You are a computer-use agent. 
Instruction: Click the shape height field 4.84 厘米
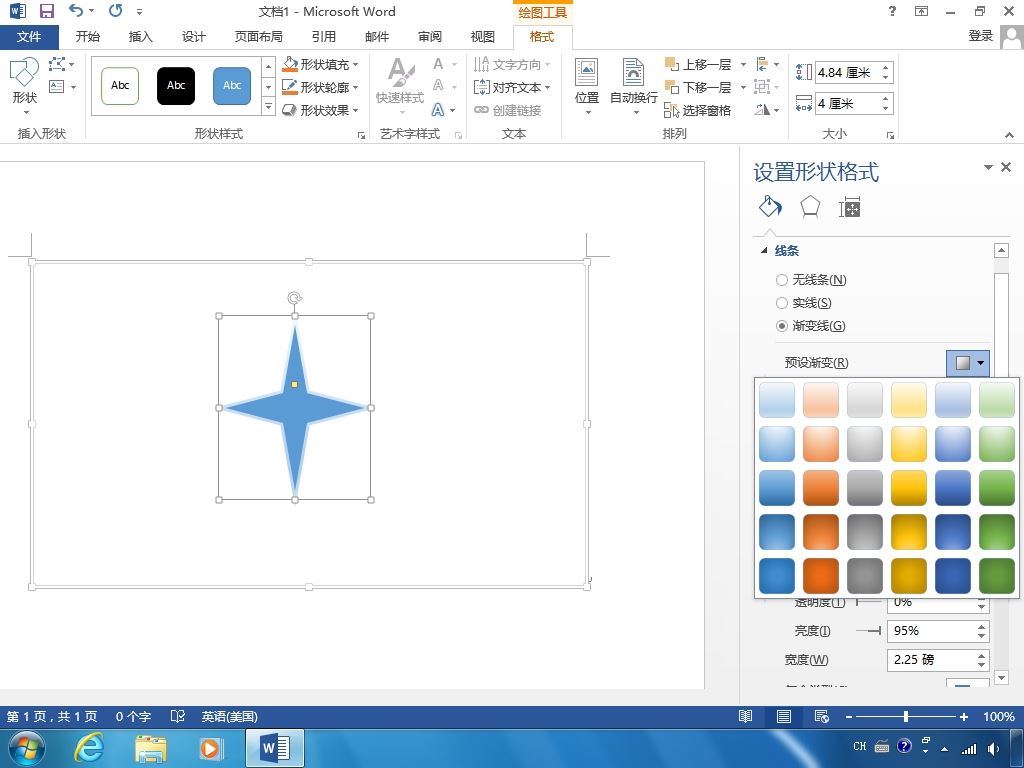pos(847,72)
